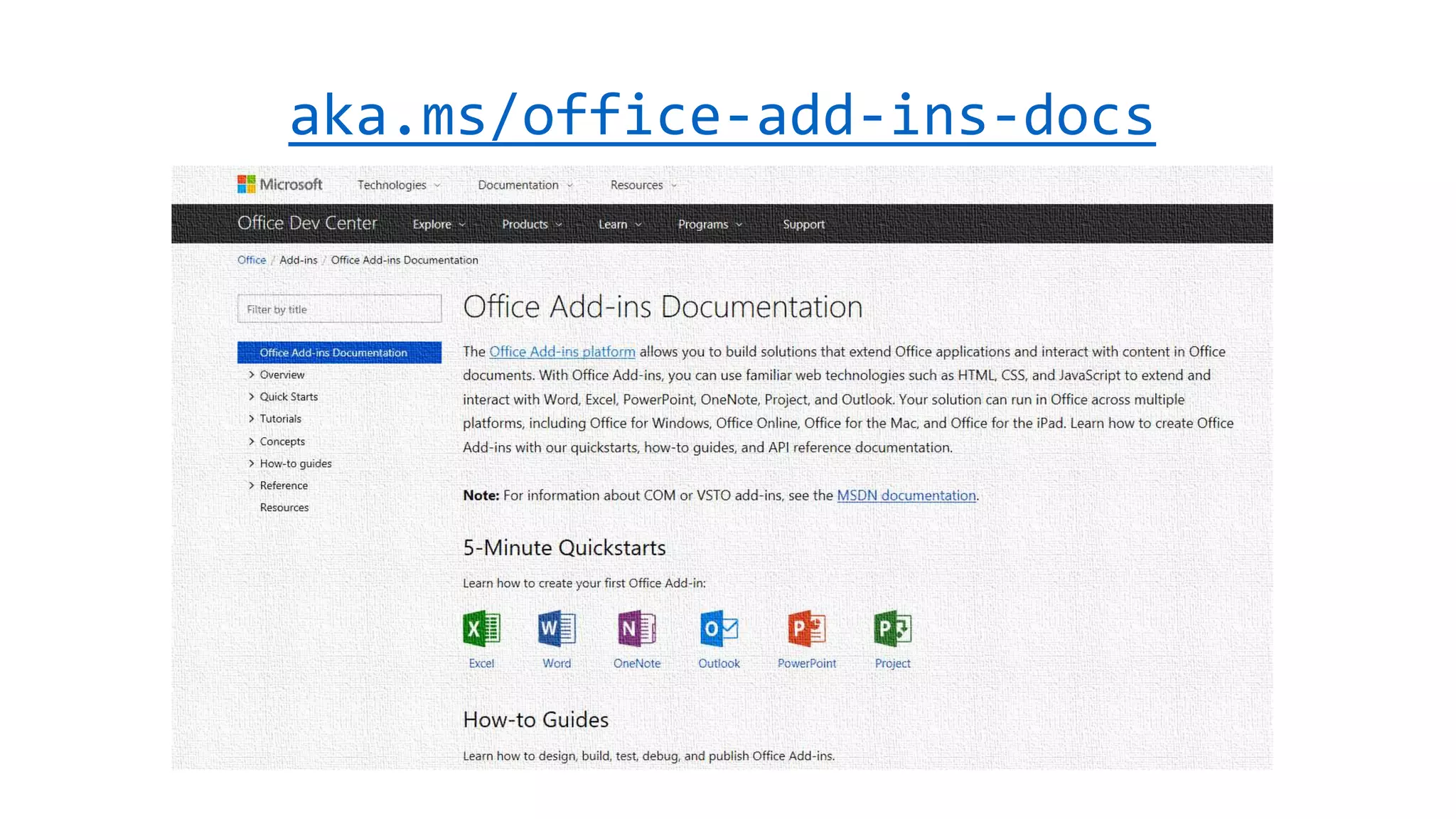Click the Add-ins breadcrumb
The image size is (1456, 819).
click(299, 260)
